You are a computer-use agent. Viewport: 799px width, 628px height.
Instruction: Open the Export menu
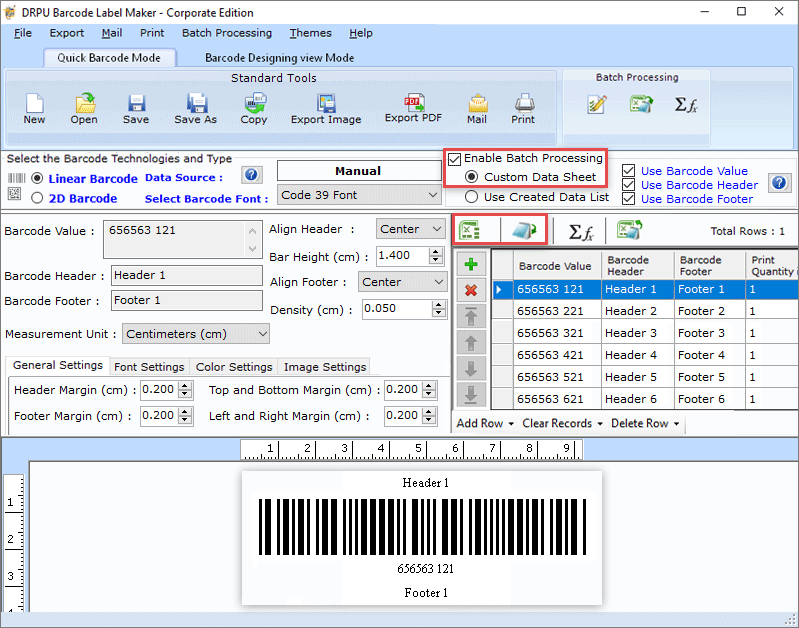point(67,33)
